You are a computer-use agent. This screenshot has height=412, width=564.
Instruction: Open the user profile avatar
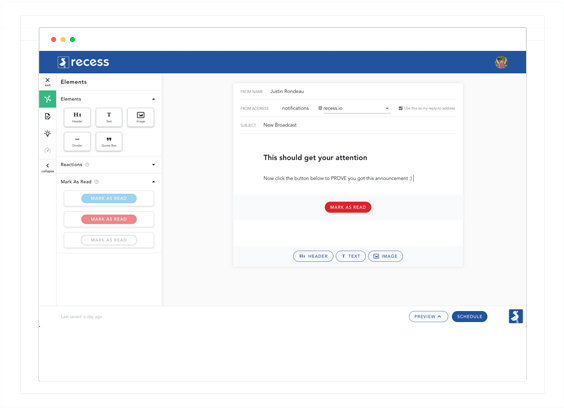[501, 62]
